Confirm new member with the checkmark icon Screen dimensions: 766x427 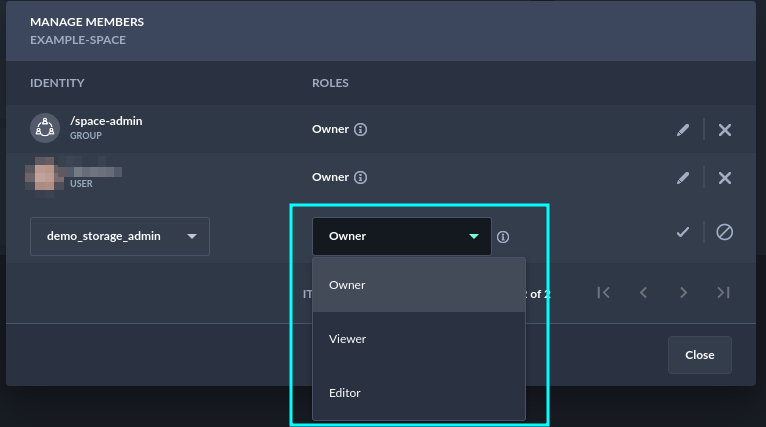pyautogui.click(x=683, y=232)
